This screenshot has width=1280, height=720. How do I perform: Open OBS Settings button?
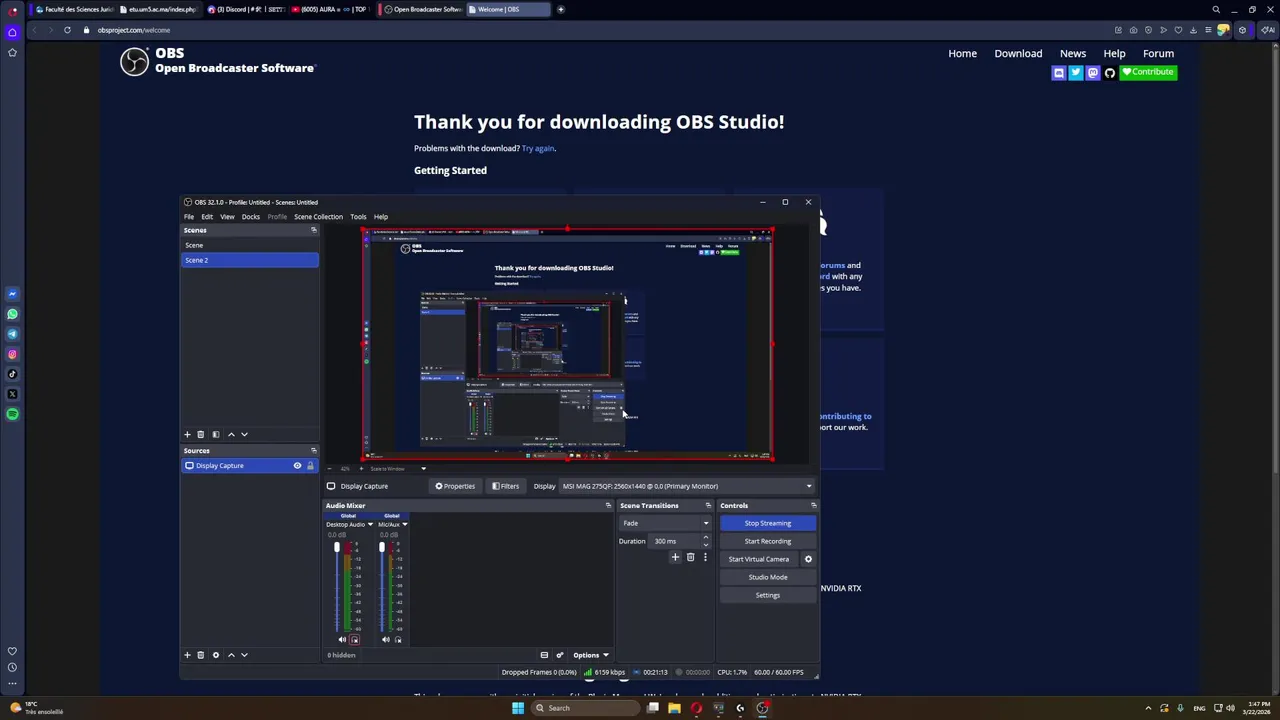coord(768,595)
